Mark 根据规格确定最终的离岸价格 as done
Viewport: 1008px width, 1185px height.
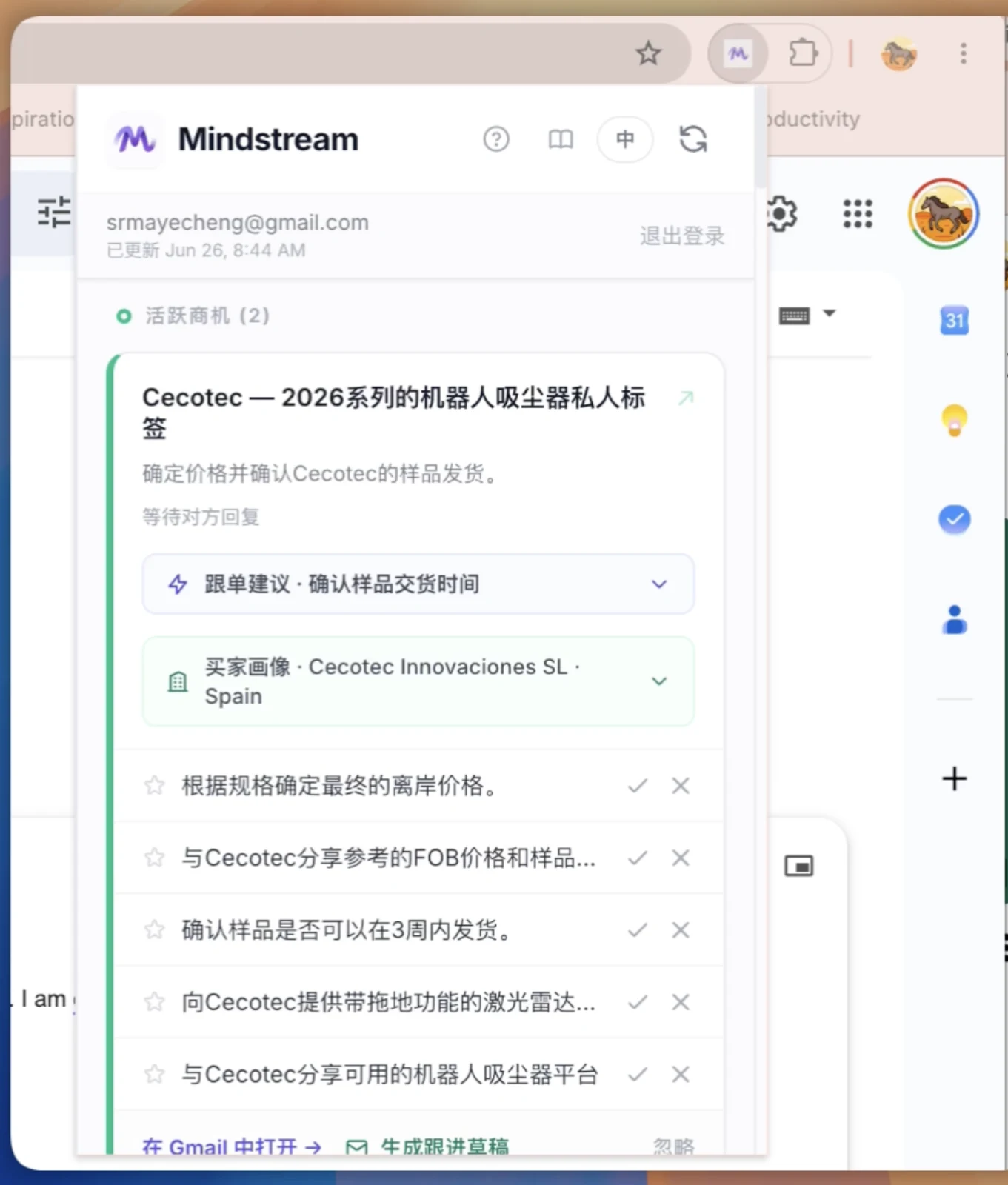point(637,785)
